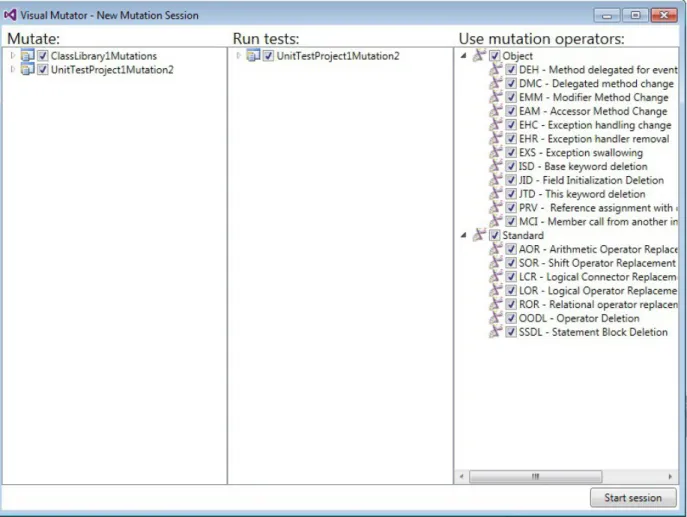The height and width of the screenshot is (517, 687).
Task: Select 'EHC - Exception handling change' row
Action: pyautogui.click(x=595, y=125)
